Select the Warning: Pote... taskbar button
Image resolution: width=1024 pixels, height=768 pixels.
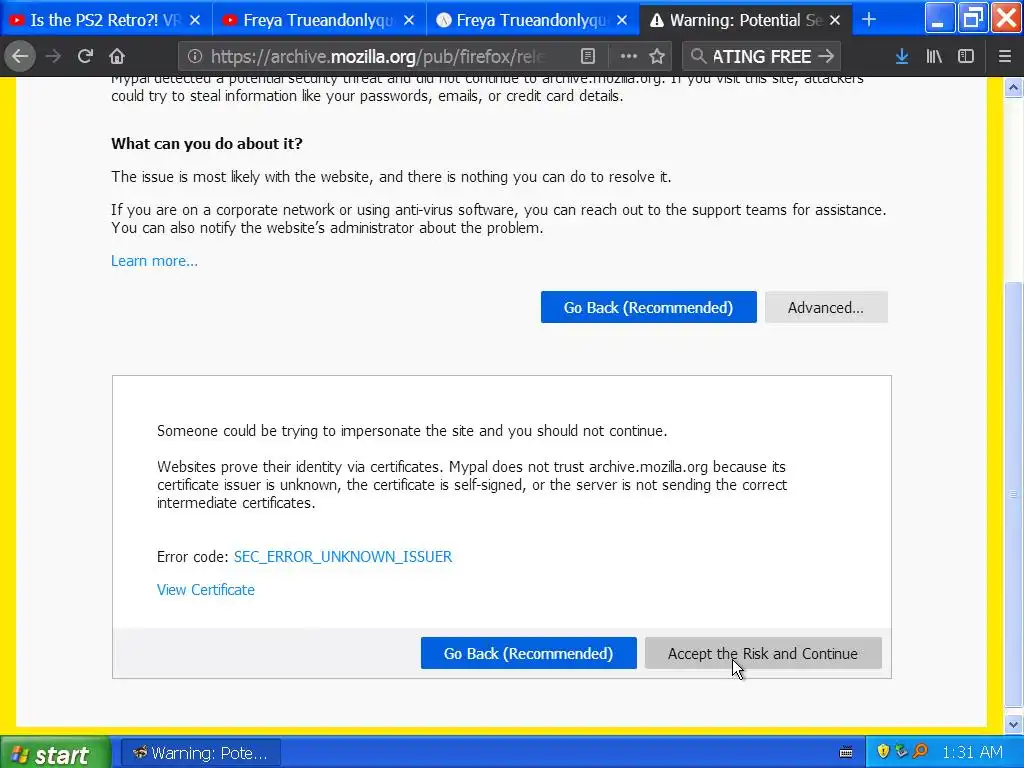tap(201, 753)
